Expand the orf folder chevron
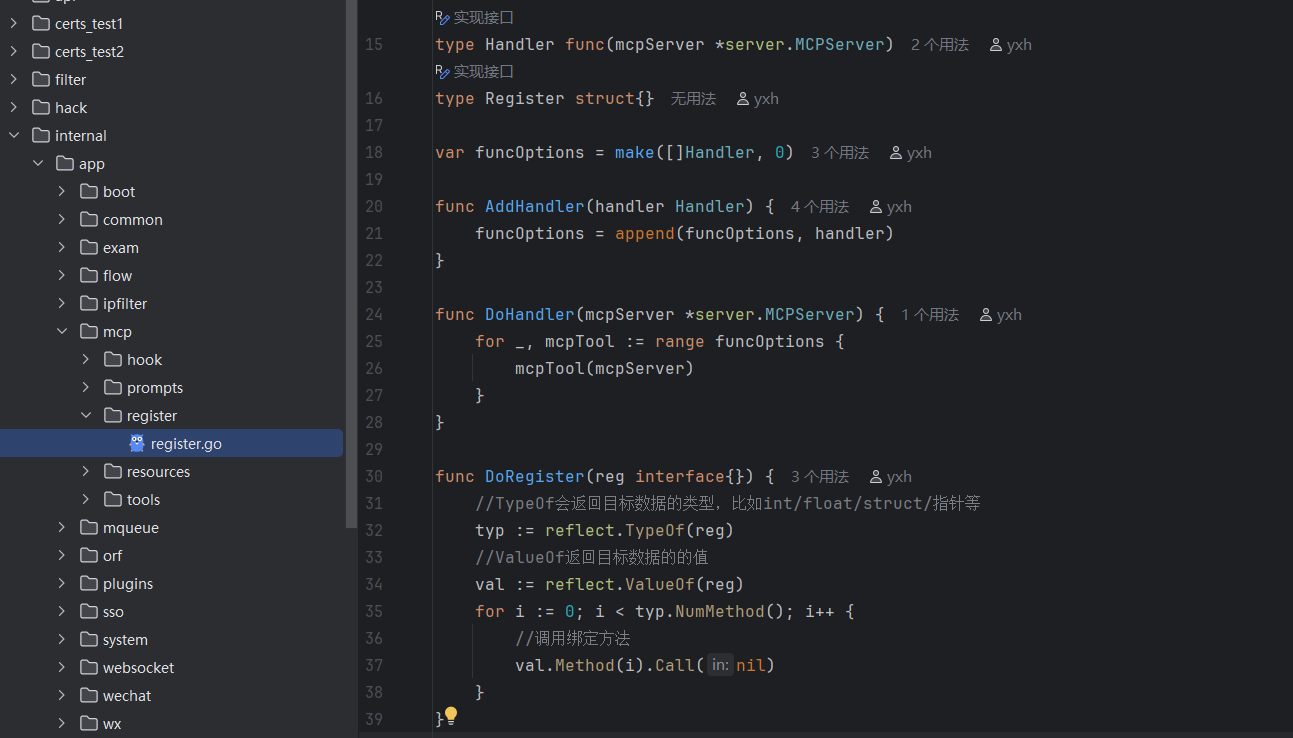 point(62,555)
